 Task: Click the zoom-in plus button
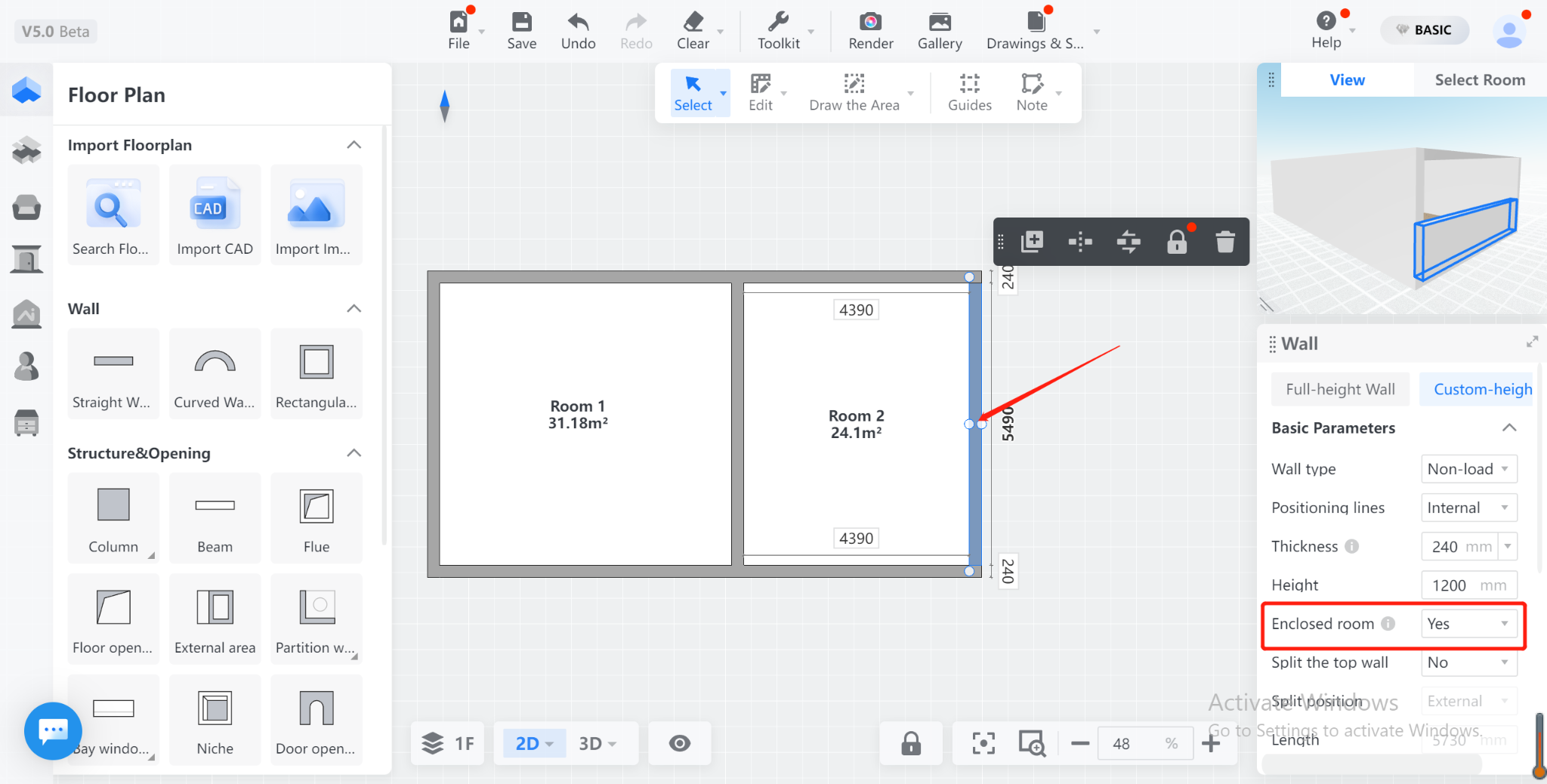(x=1211, y=743)
